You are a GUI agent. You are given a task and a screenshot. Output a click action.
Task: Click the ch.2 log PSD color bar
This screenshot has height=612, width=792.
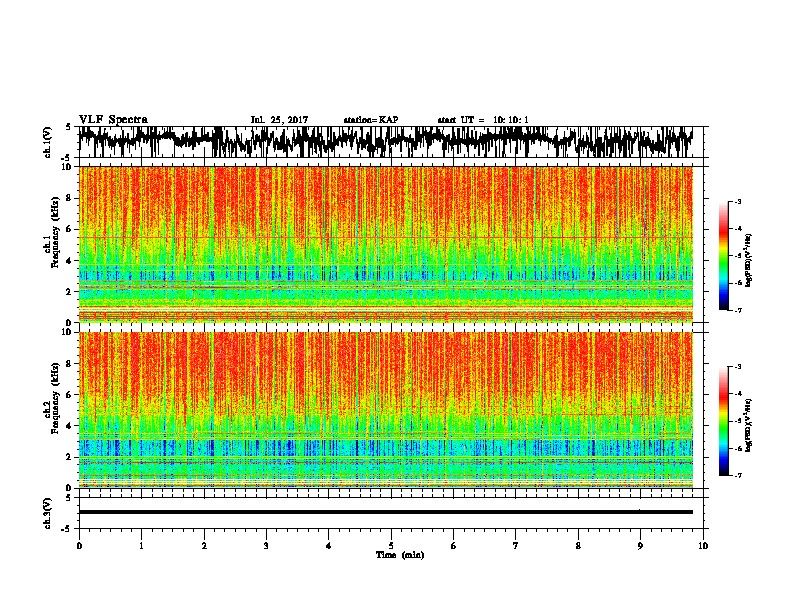tap(723, 421)
